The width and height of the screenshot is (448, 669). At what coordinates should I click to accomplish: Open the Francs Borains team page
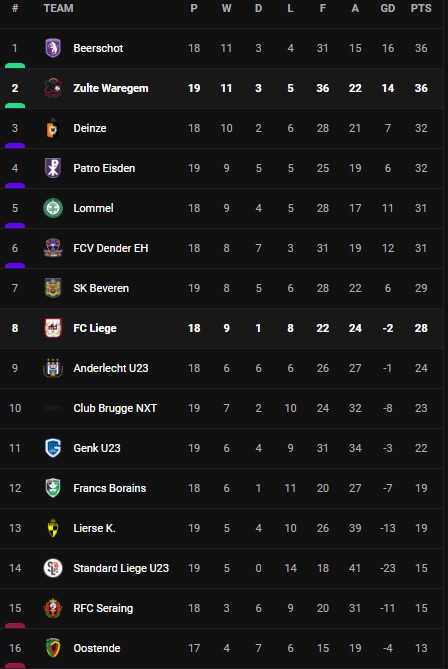click(x=110, y=488)
